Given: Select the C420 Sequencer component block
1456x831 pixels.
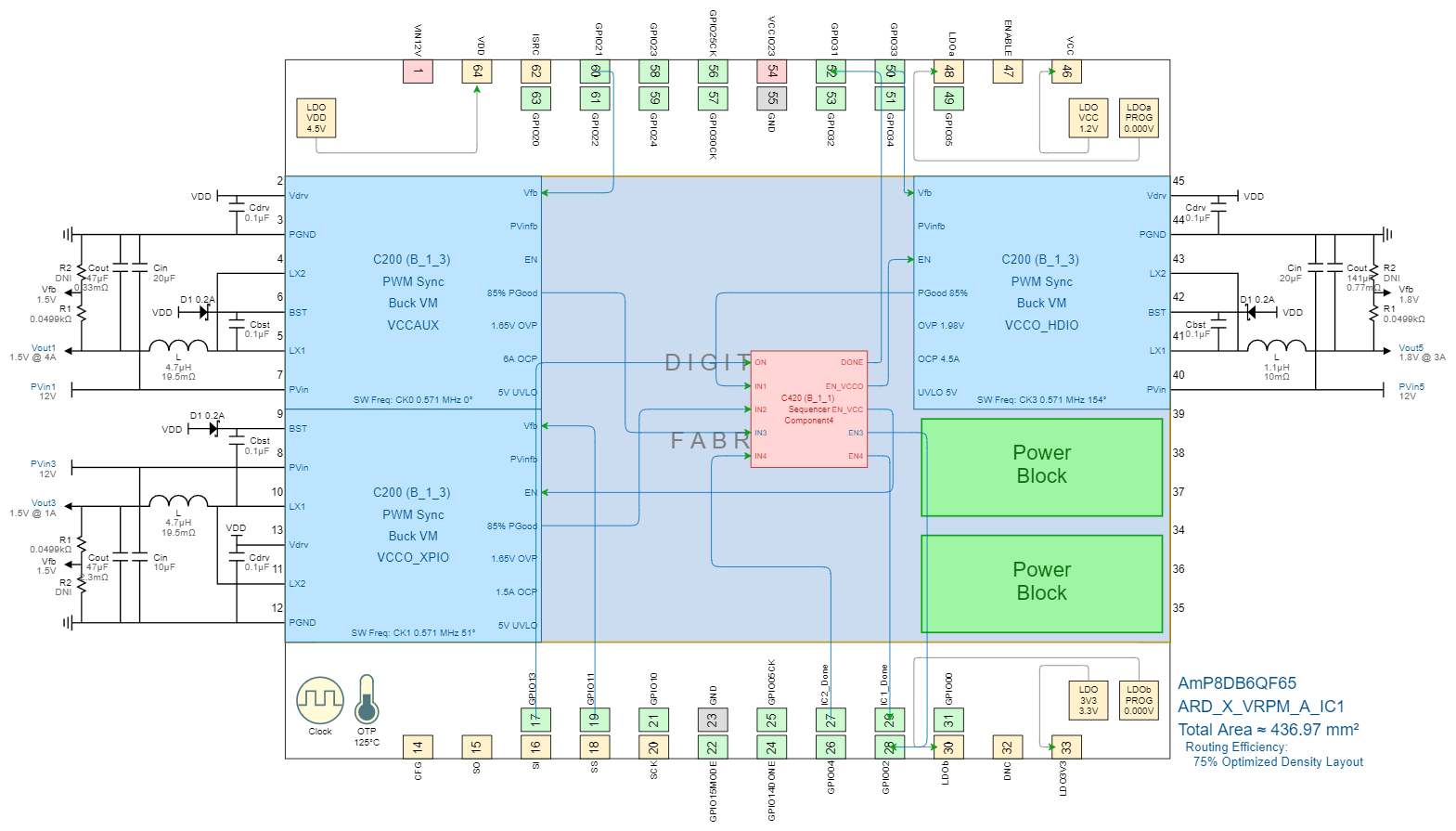Looking at the screenshot, I should tap(808, 409).
